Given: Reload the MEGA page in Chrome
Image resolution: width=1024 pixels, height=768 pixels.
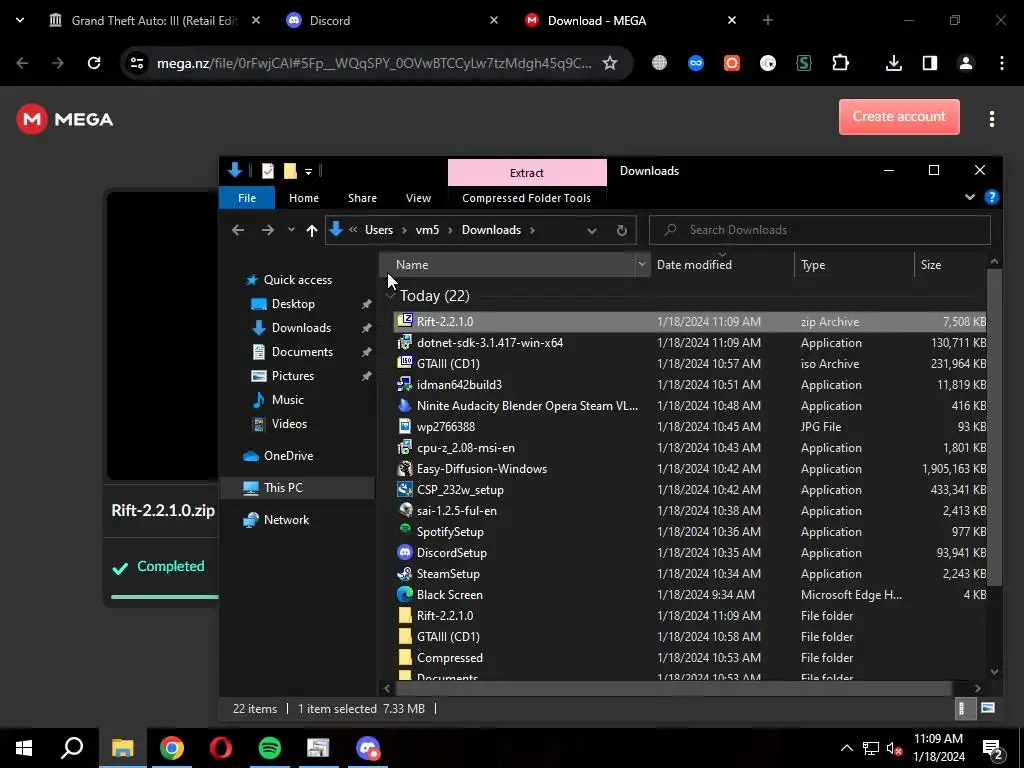Looking at the screenshot, I should [x=94, y=63].
